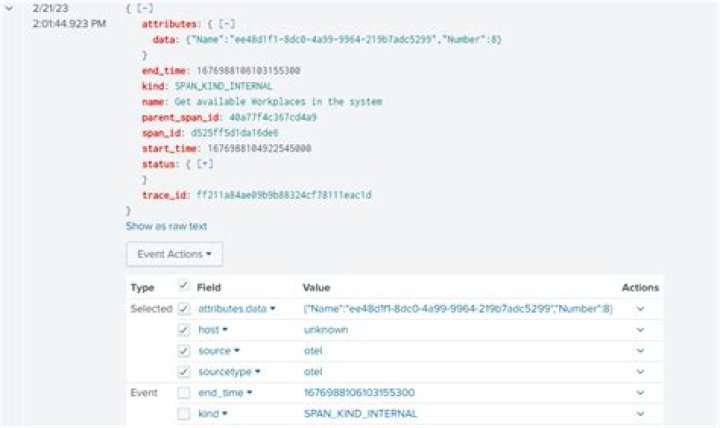
Task: Open the kind field name dropdown
Action: 213,414
